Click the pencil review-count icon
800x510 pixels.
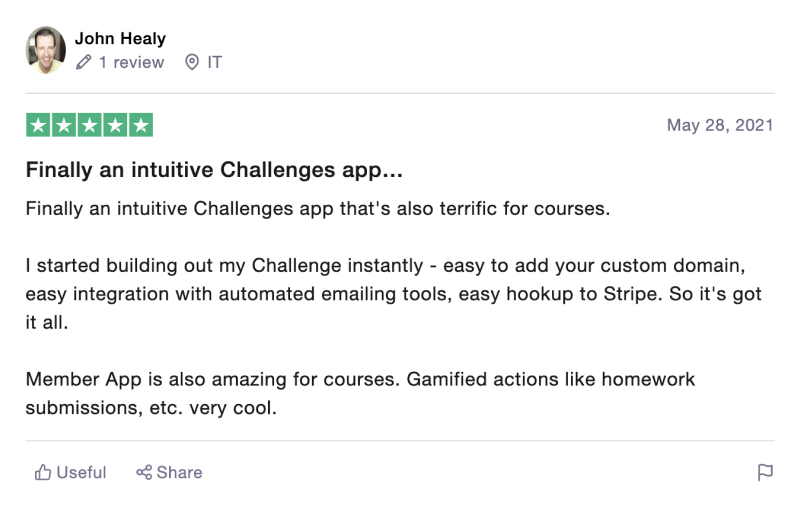coord(84,62)
